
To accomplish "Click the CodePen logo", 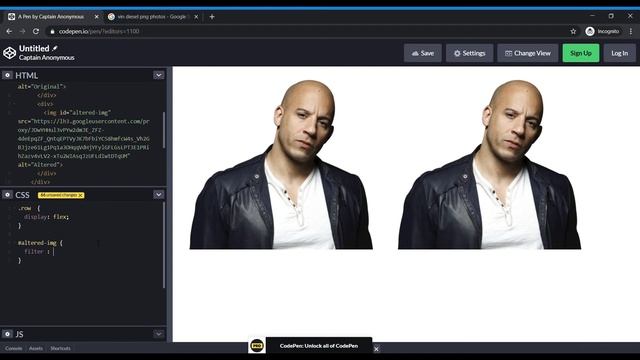I will (9, 53).
